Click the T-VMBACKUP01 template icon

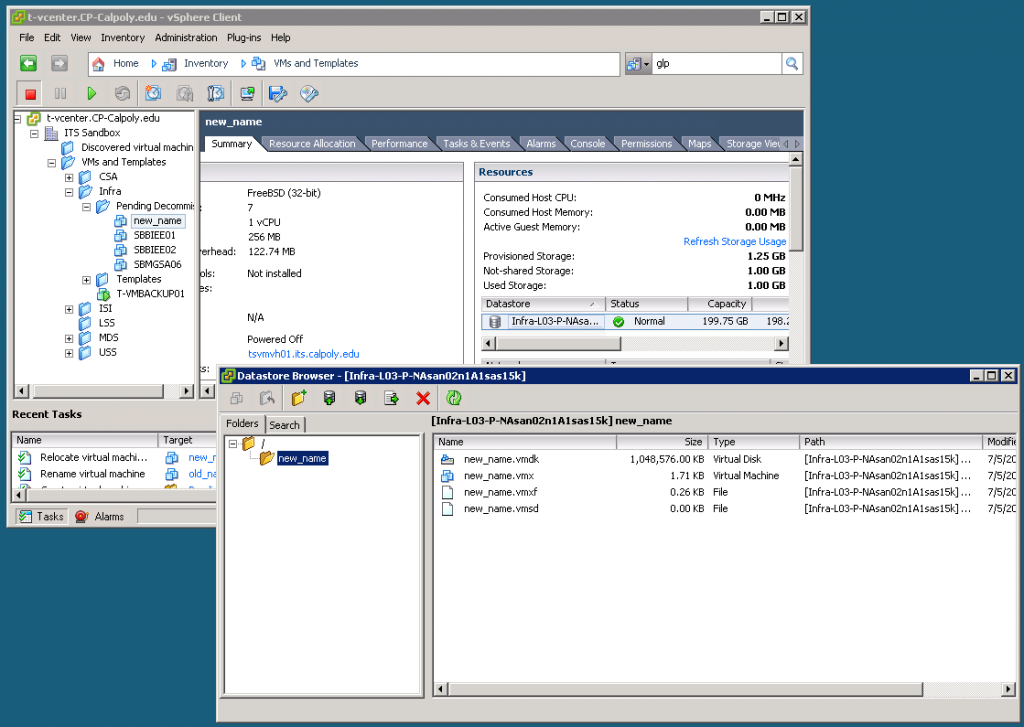[103, 294]
